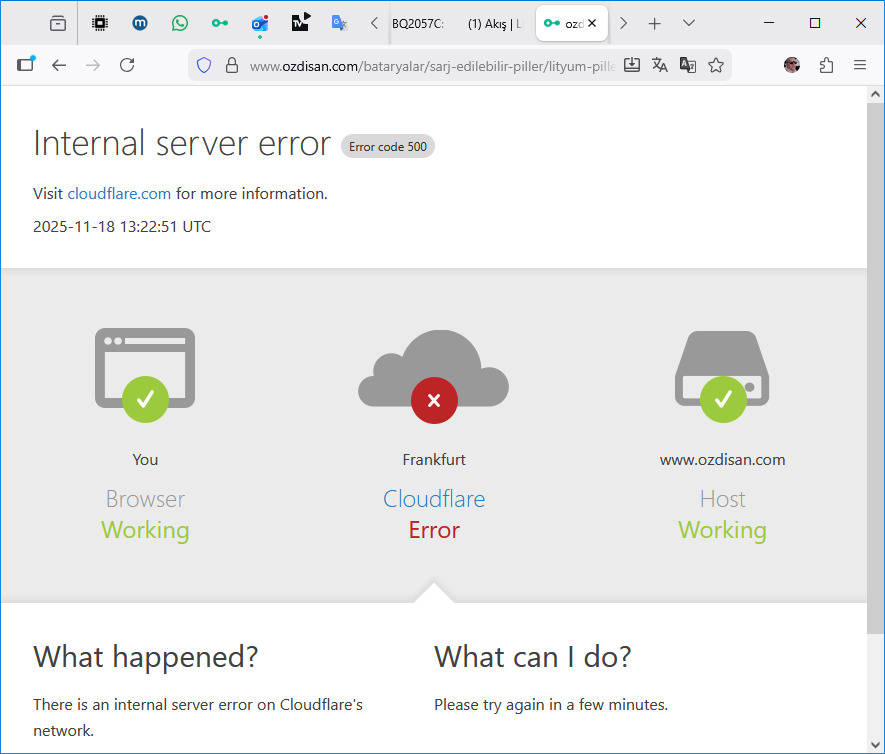Viewport: 885px width, 754px height.
Task: Open the Google Translate pinned tab
Action: click(340, 23)
